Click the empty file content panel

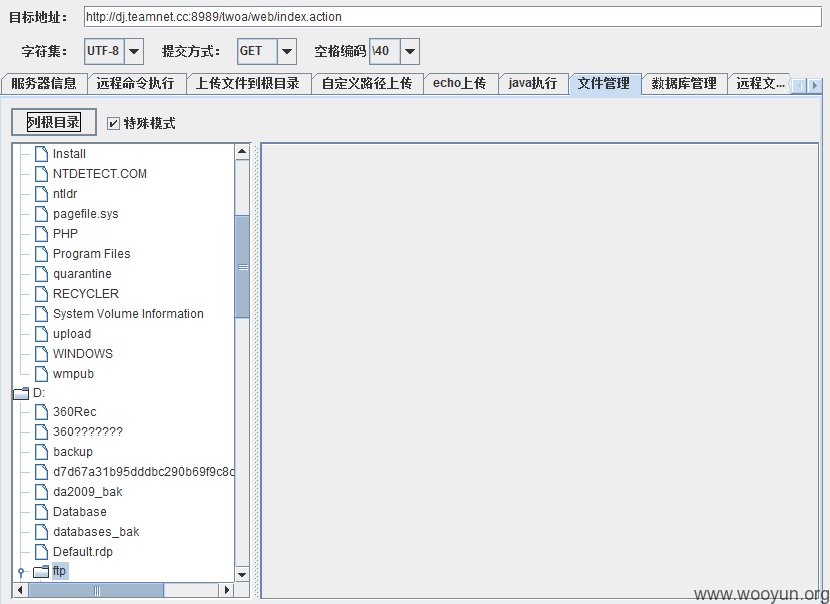pyautogui.click(x=540, y=371)
